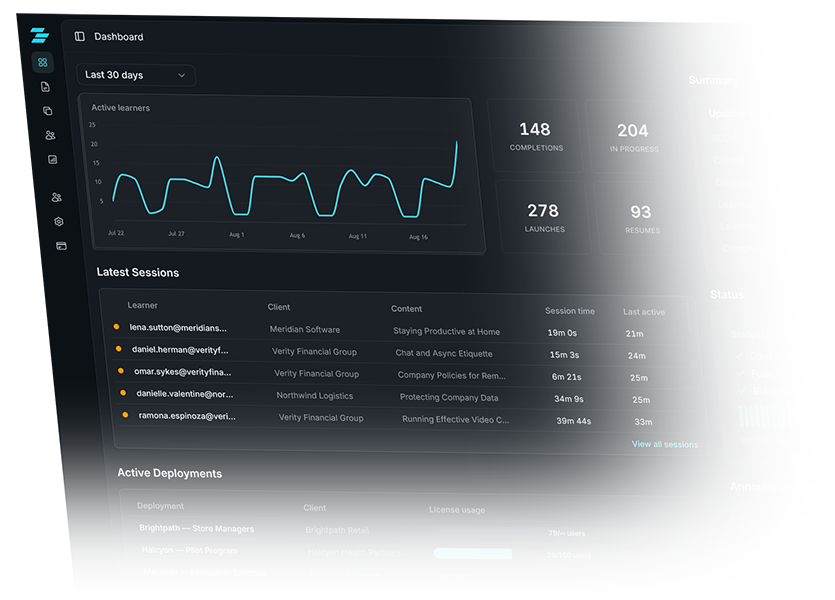This screenshot has width=835, height=600.
Task: Click the Last active column header
Action: (x=644, y=311)
